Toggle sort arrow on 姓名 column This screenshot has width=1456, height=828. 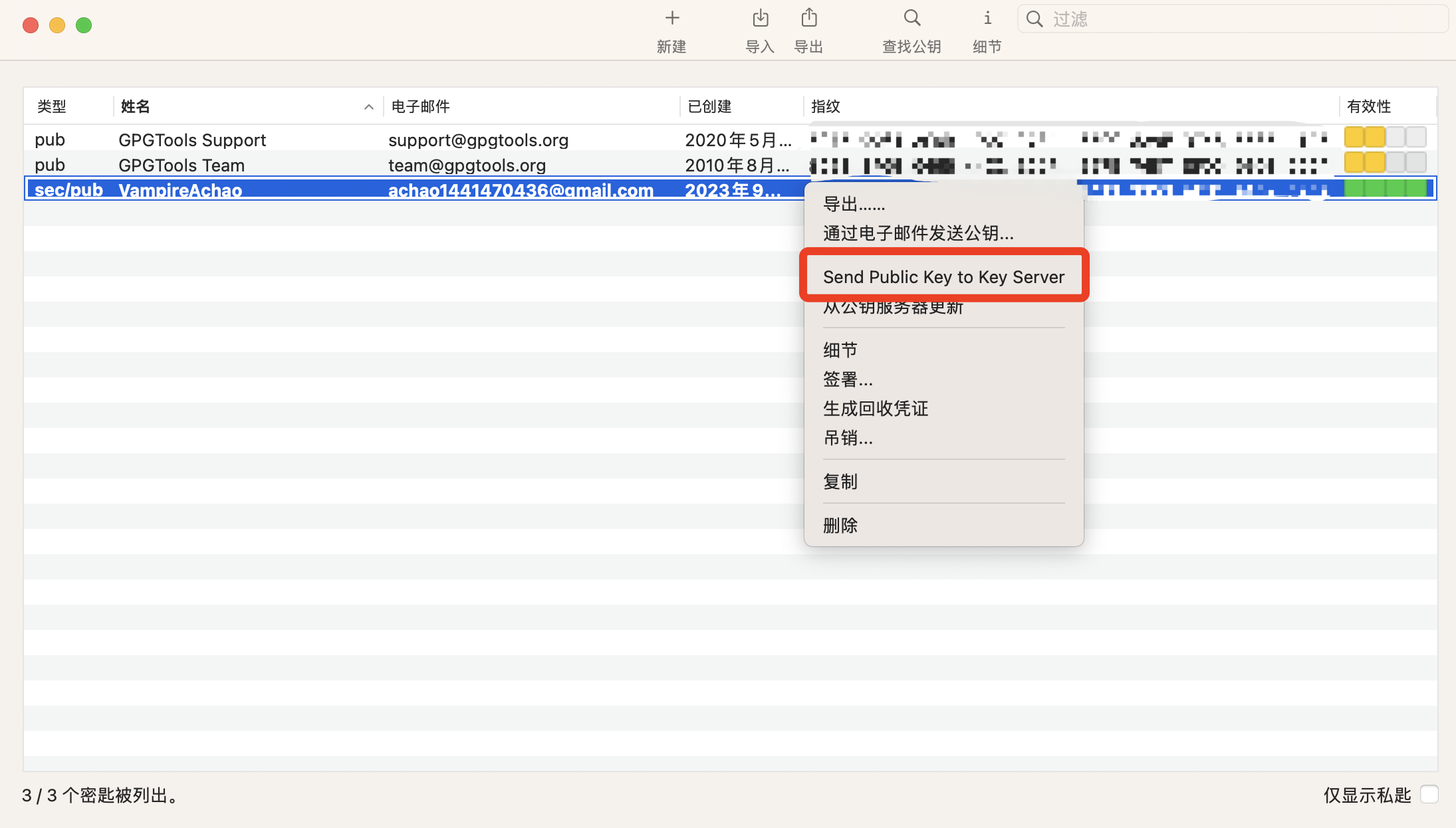tap(368, 107)
